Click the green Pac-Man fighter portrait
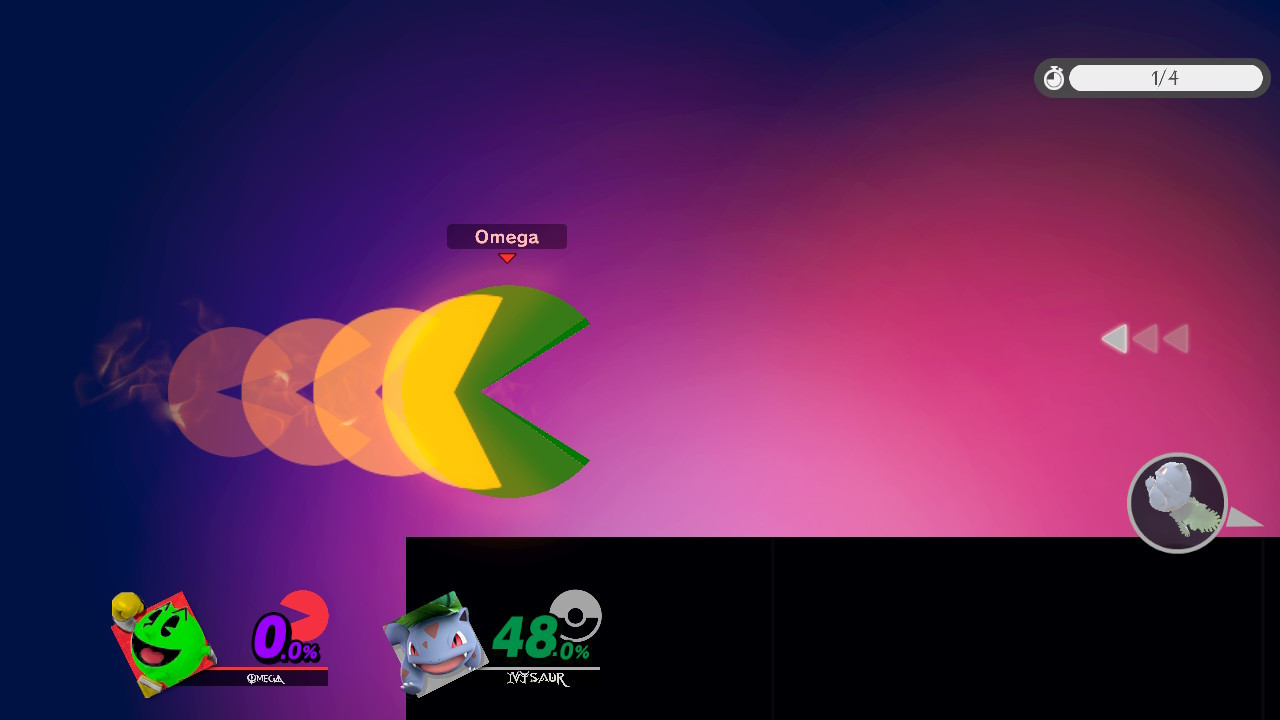 click(163, 643)
